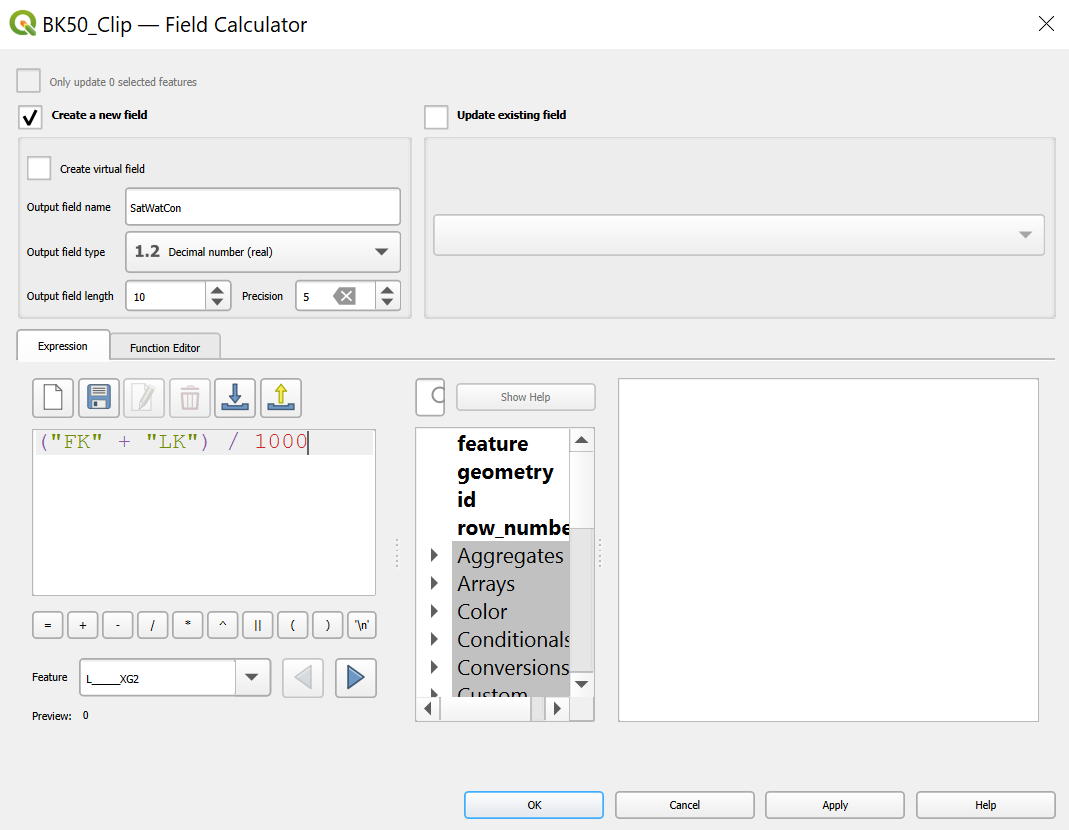Insert an opening parenthesis
The height and width of the screenshot is (830, 1069).
point(292,625)
